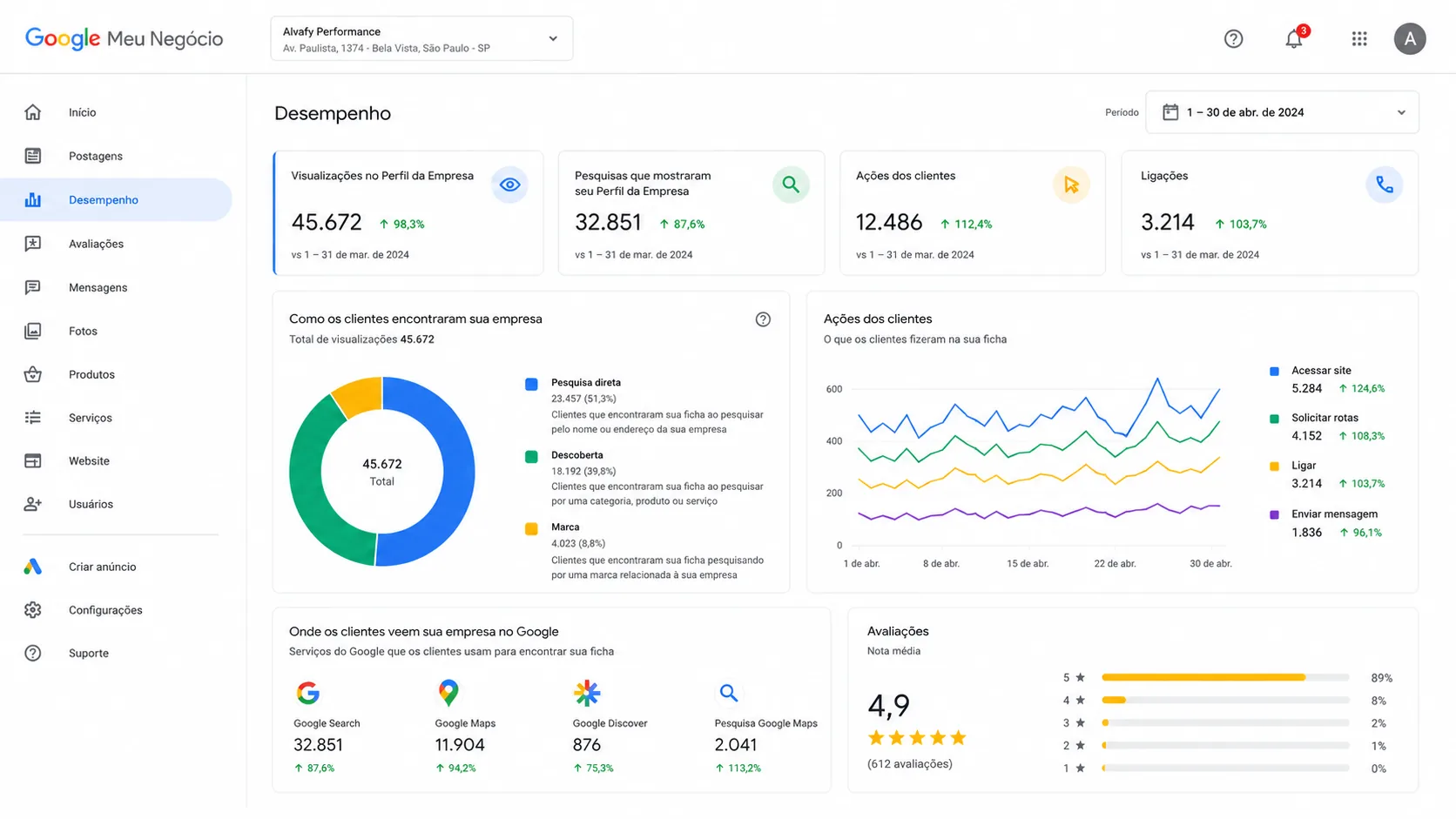Click the purple Enviar mensagem legend swatch
Image resolution: width=1456 pixels, height=819 pixels.
click(1275, 515)
